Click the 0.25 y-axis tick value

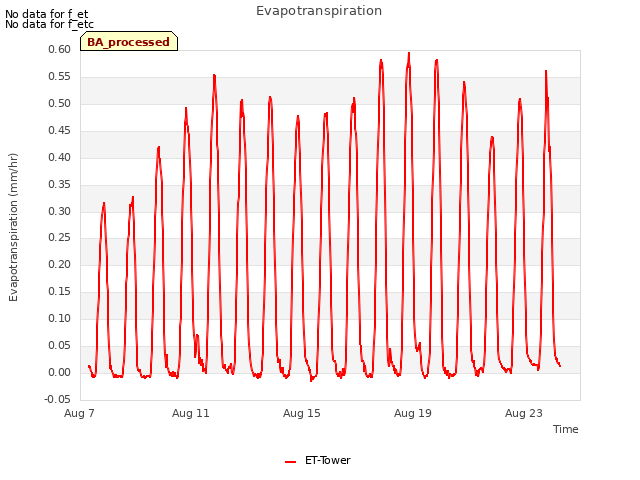pyautogui.click(x=60, y=238)
